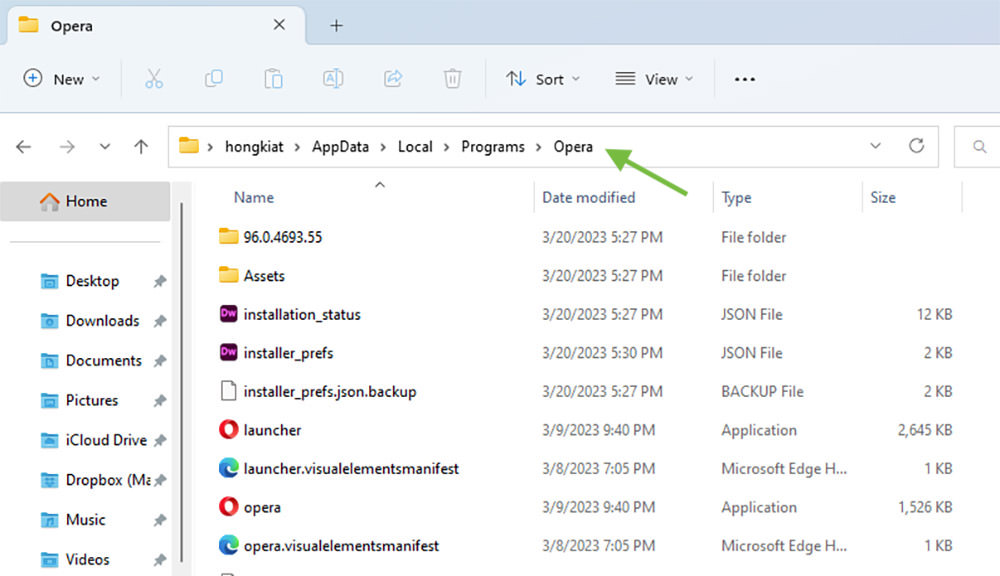Screen dimensions: 1000x576
Task: Open the Sort dropdown menu
Action: [543, 79]
